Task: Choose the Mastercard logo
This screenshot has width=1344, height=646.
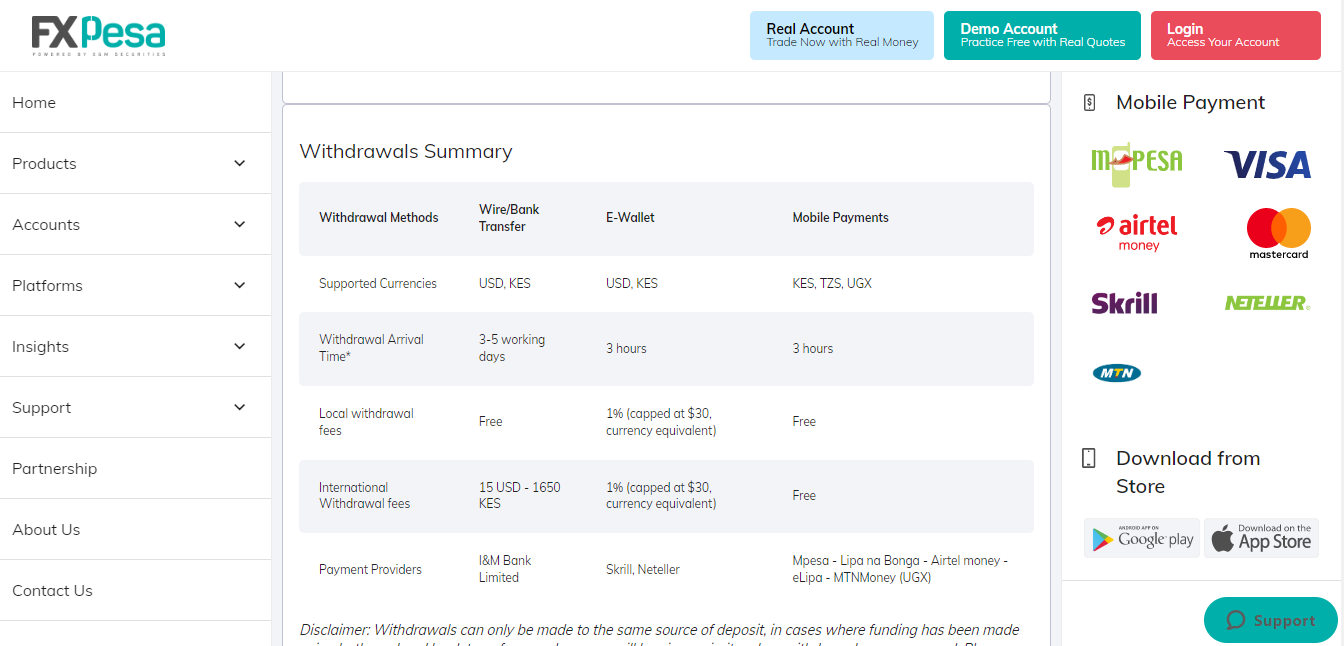Action: point(1279,233)
